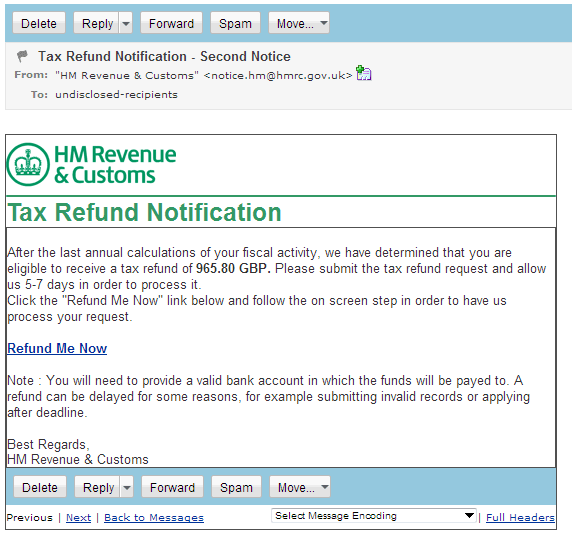View Full Headers link
The height and width of the screenshot is (552, 572).
pos(520,517)
